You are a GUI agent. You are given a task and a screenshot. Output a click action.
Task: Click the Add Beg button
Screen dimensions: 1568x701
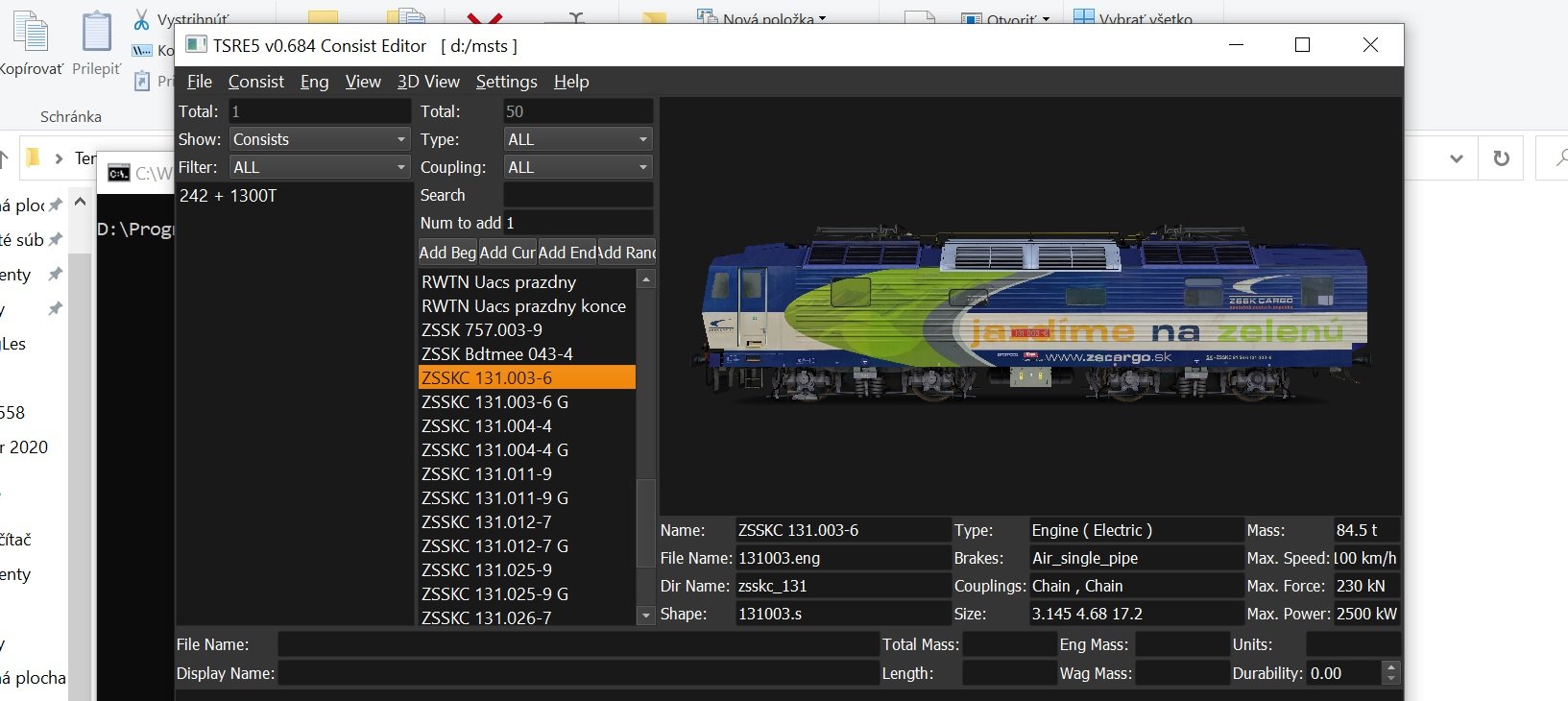(447, 253)
